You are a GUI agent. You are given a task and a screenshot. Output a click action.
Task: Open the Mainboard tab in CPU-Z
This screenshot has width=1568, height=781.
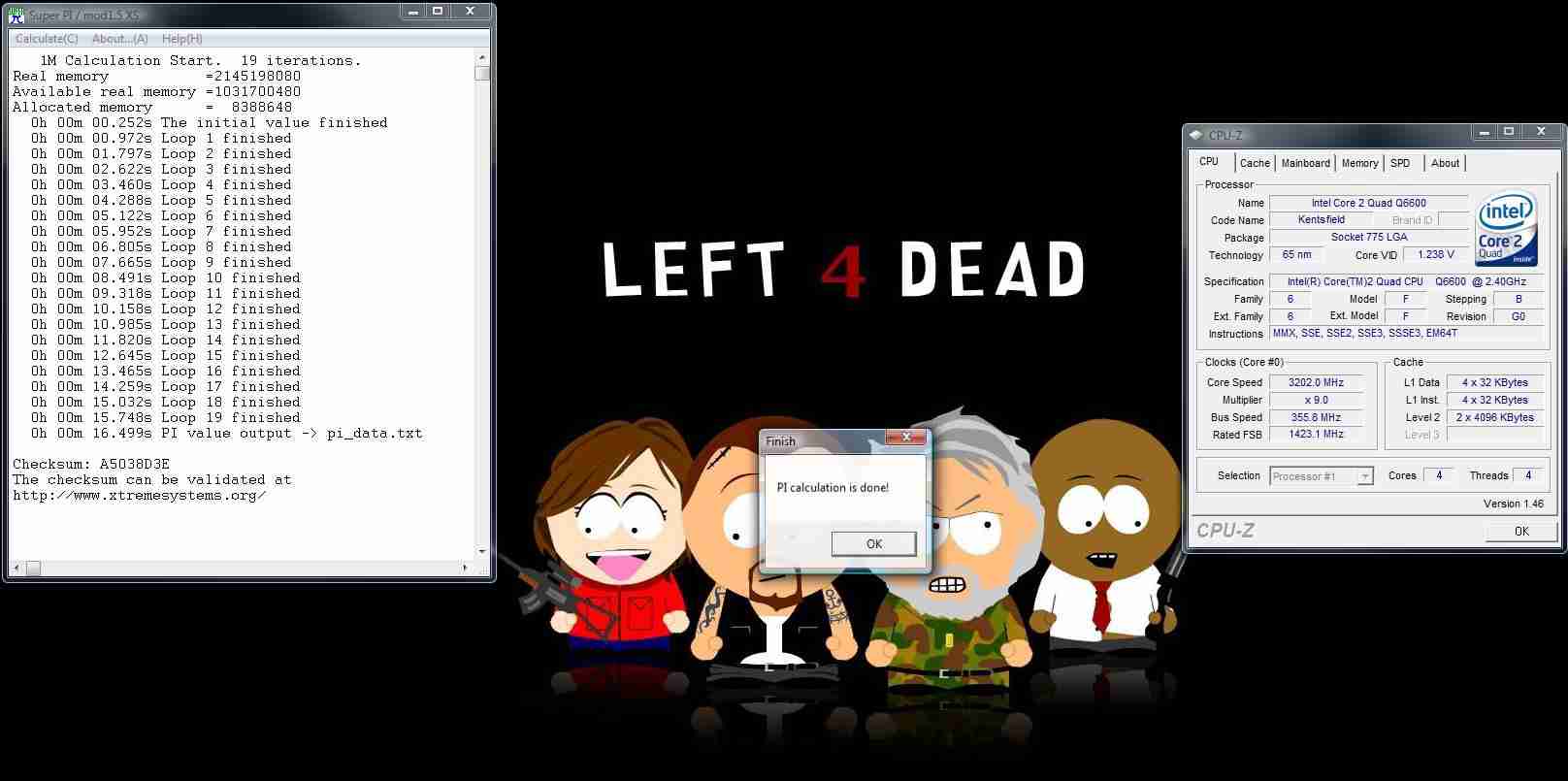point(1306,163)
